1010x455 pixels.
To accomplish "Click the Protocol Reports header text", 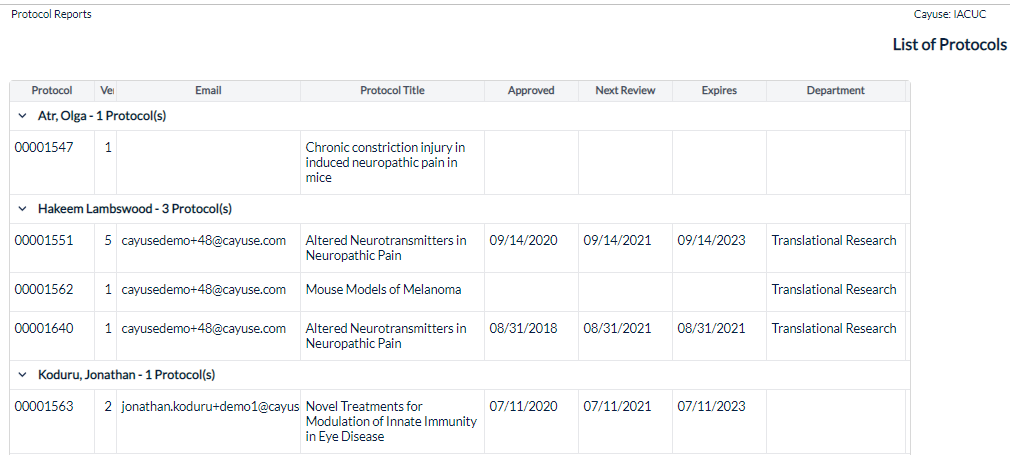I will point(52,14).
